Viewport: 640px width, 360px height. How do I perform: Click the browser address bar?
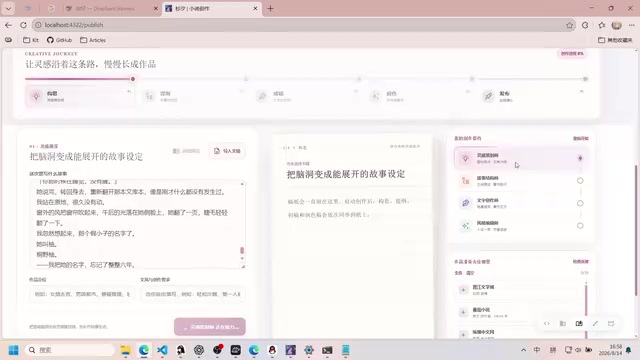click(302, 25)
